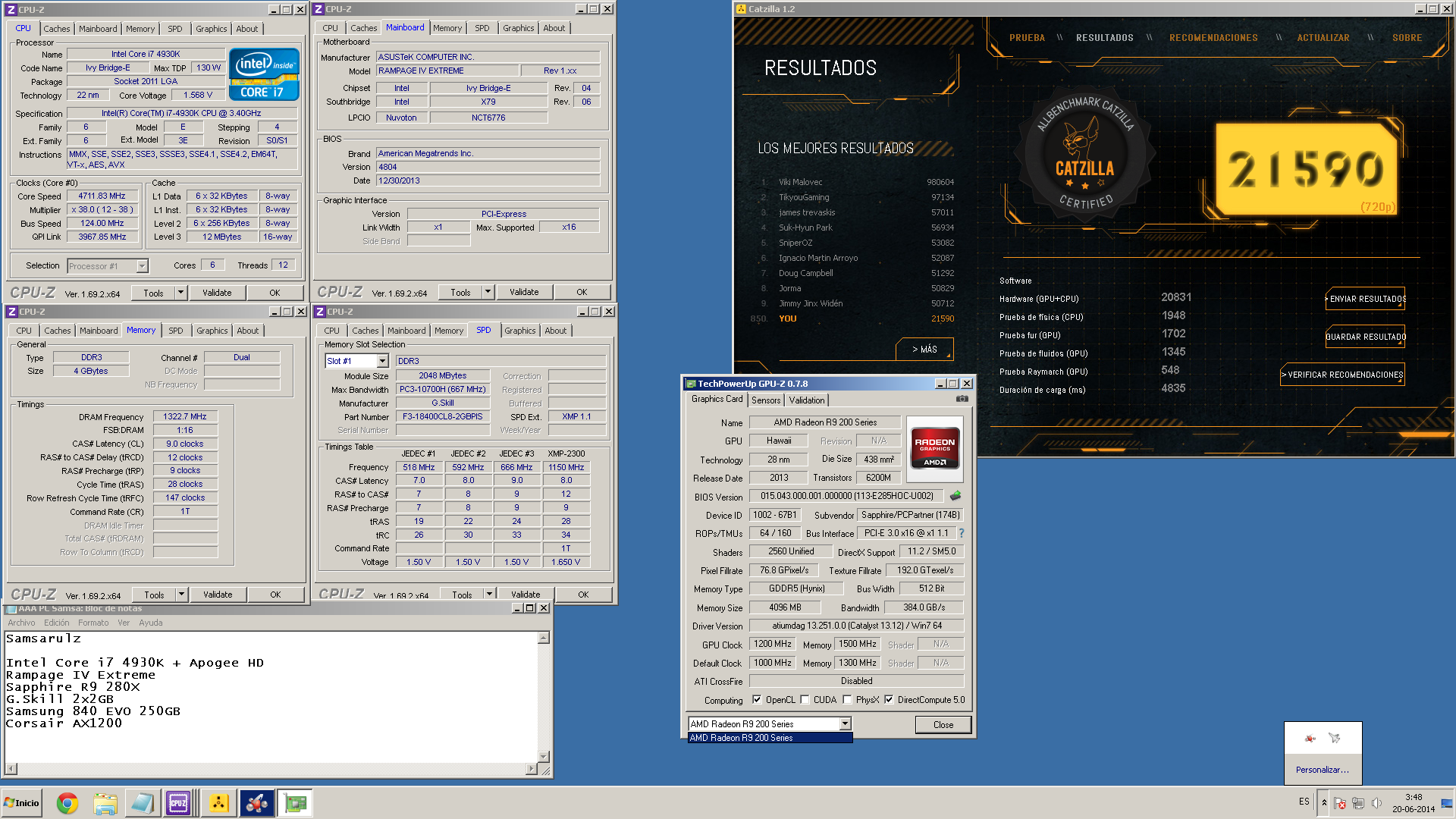Click the CPU-Z Memory window title icon
1456x819 pixels.
(12, 312)
